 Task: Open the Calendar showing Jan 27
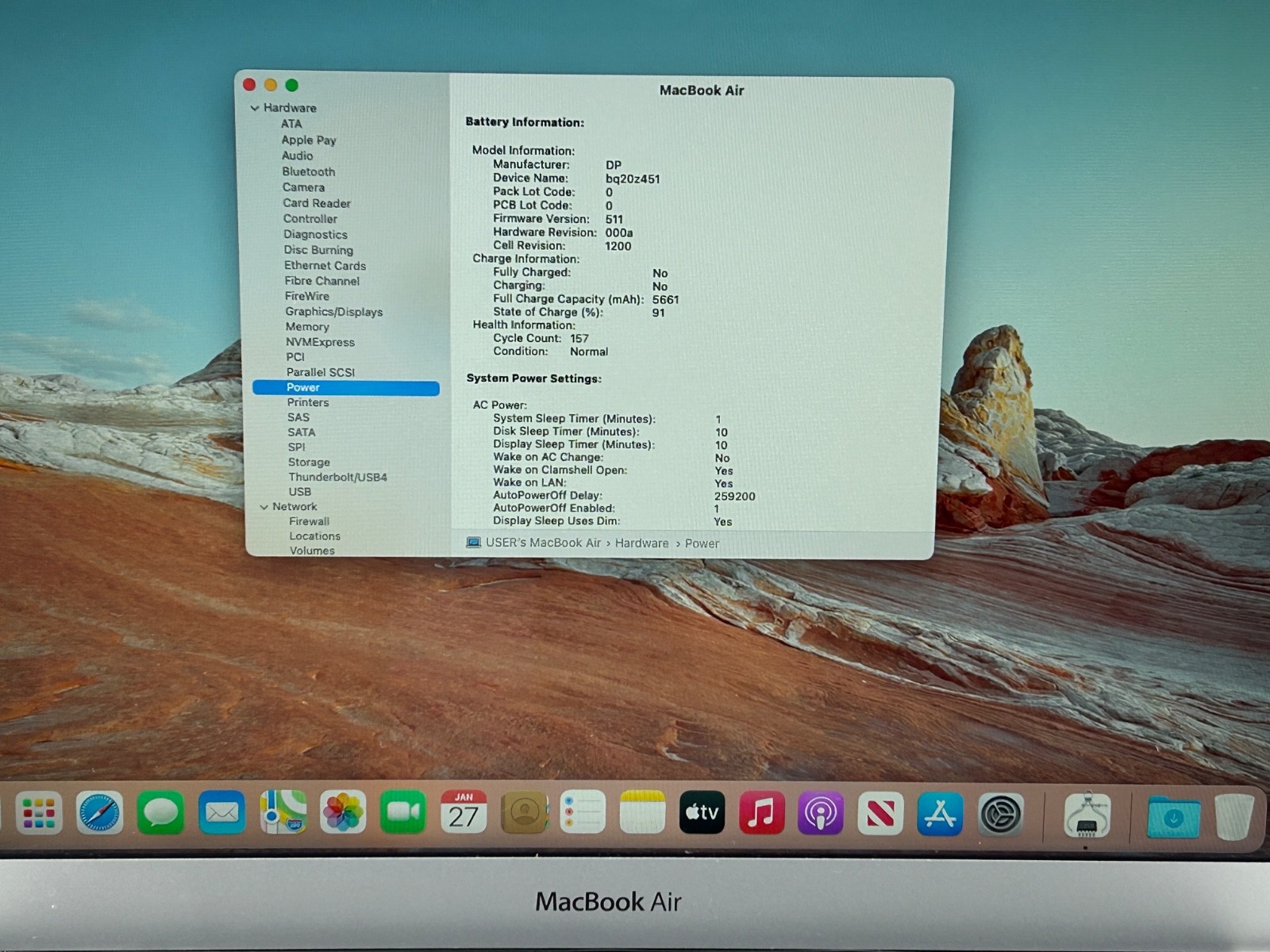(x=464, y=813)
